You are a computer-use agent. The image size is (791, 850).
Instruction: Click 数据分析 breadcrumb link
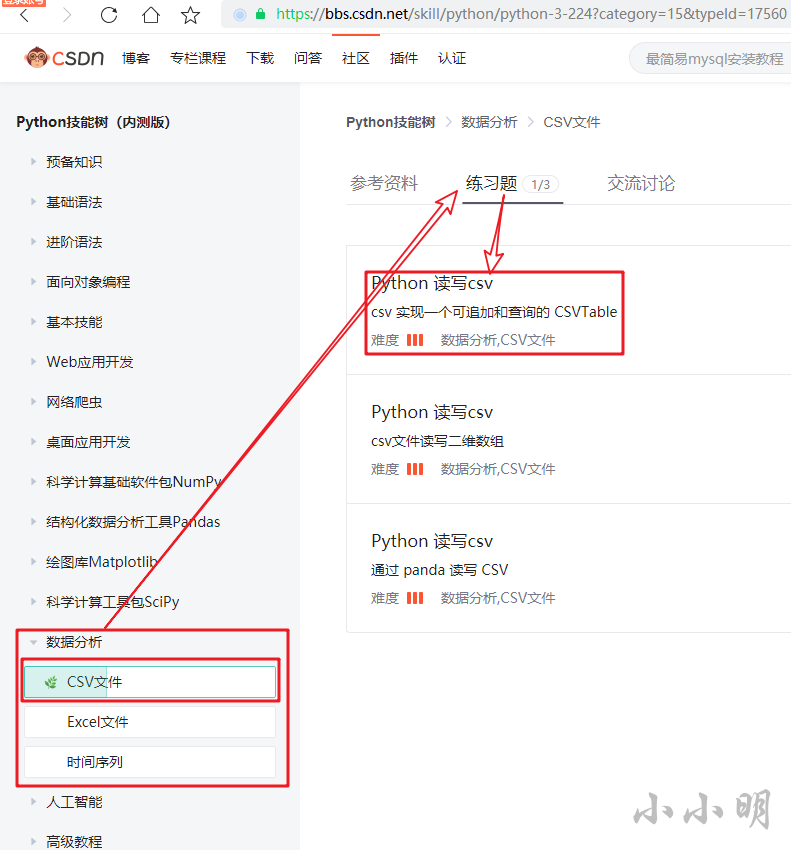(x=489, y=122)
